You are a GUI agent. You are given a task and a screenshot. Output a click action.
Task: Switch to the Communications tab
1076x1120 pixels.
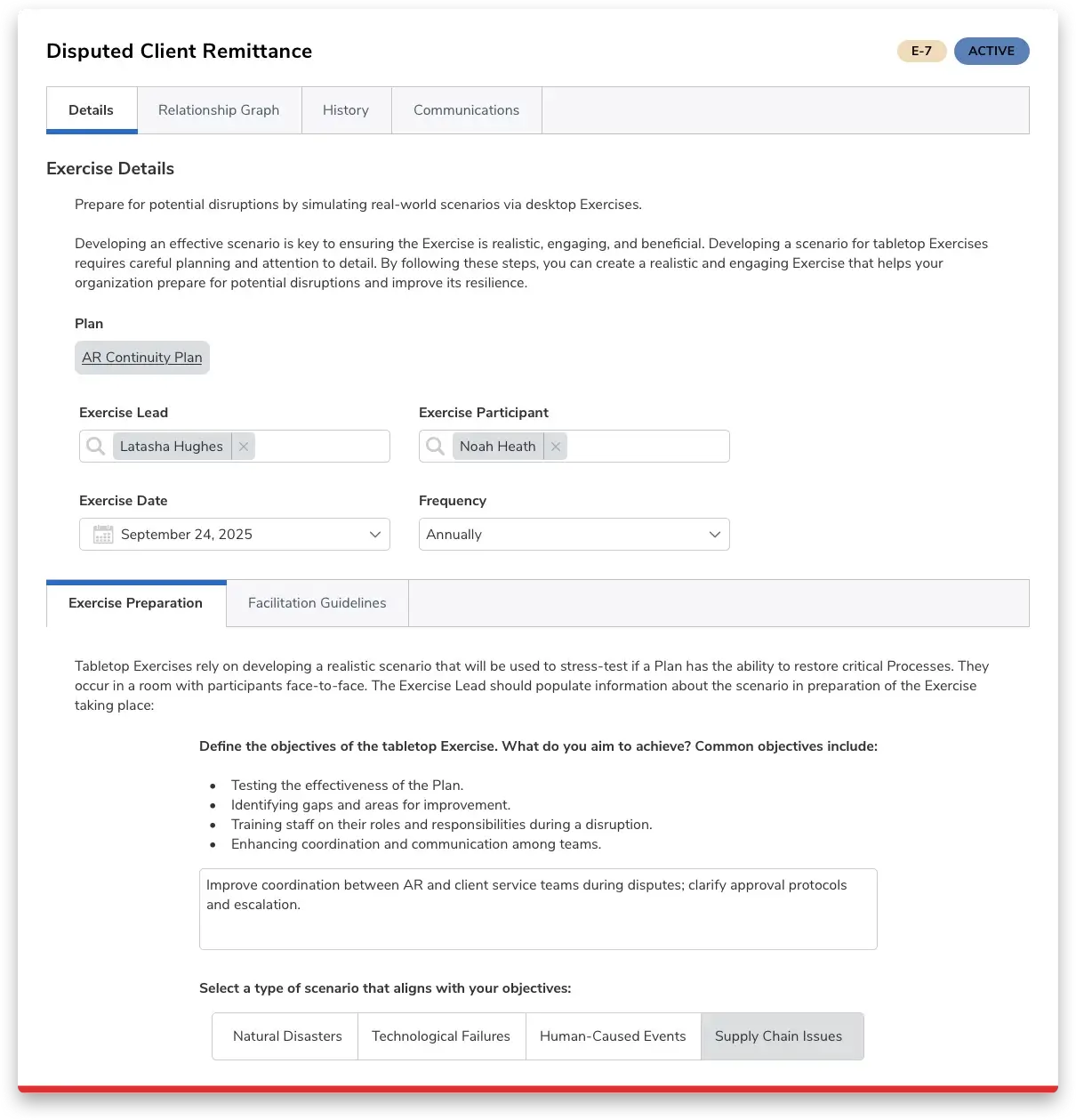point(466,109)
